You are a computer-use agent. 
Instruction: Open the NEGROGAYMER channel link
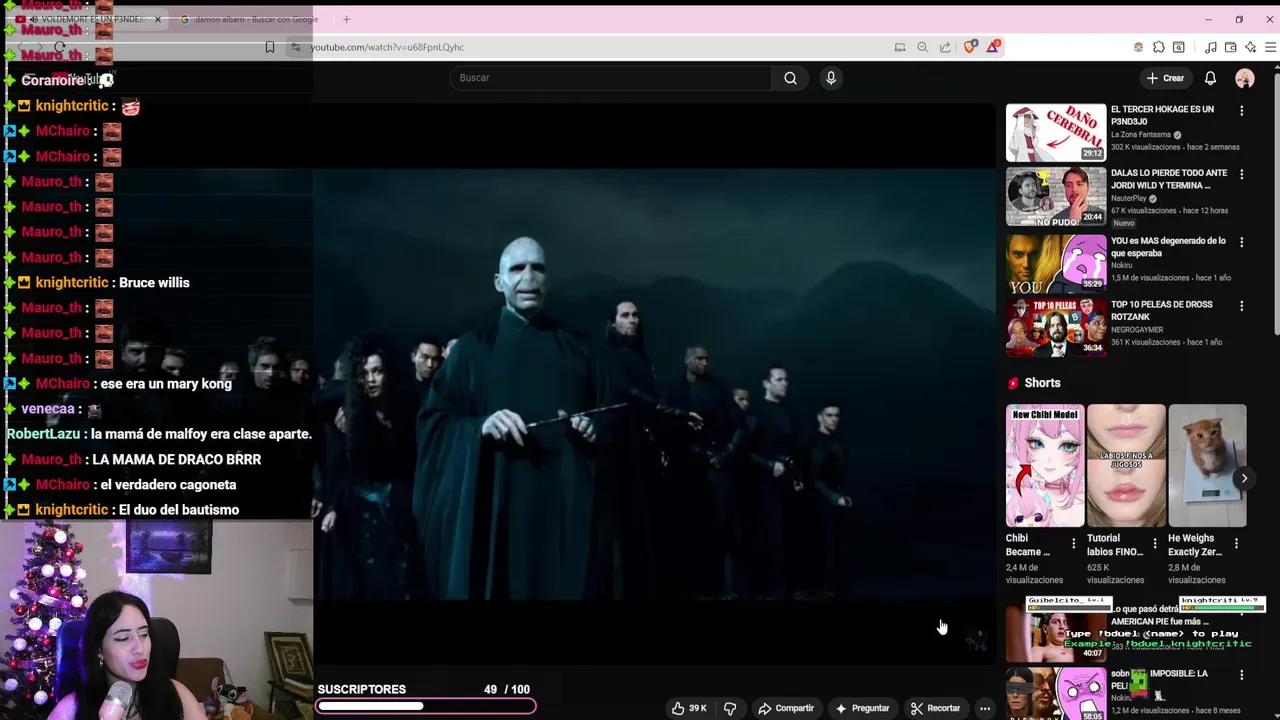pos(1139,329)
